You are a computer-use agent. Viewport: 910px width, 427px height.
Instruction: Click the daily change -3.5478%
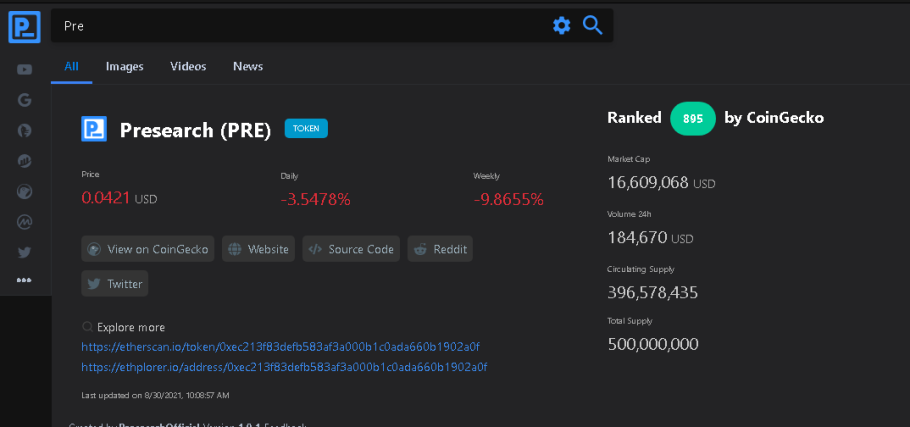(x=316, y=200)
